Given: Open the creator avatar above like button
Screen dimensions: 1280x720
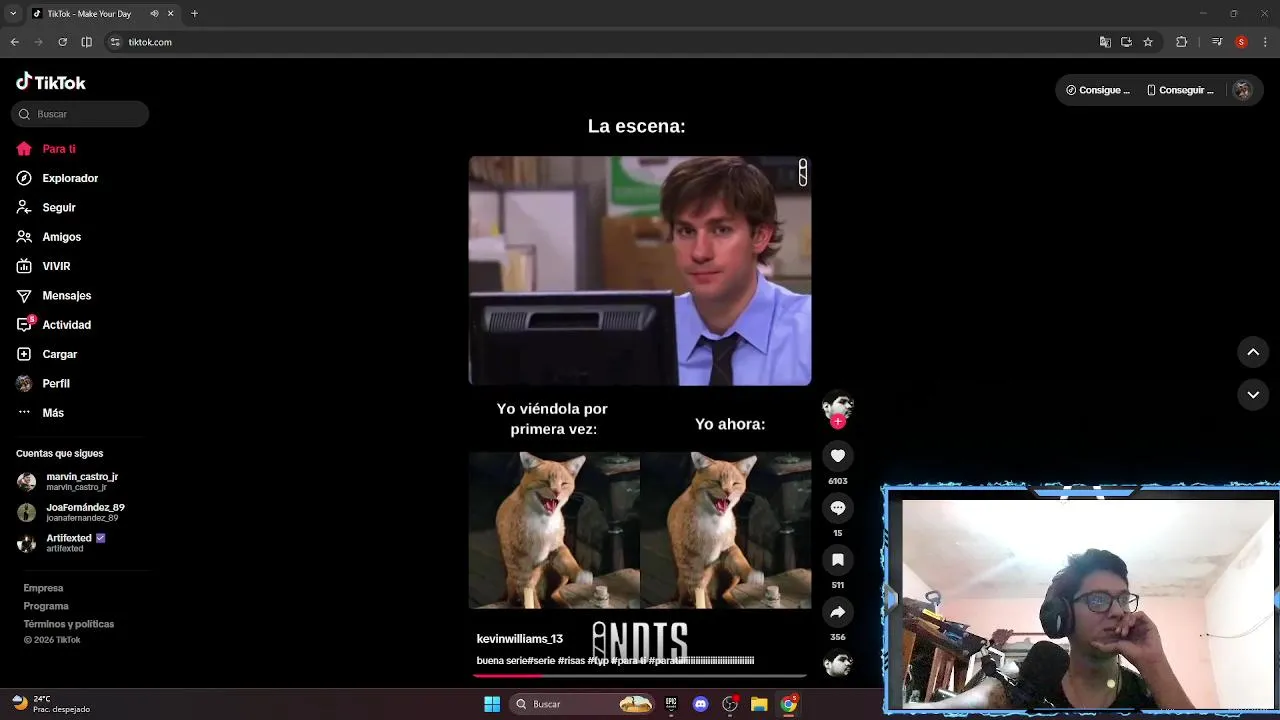Looking at the screenshot, I should coord(837,405).
